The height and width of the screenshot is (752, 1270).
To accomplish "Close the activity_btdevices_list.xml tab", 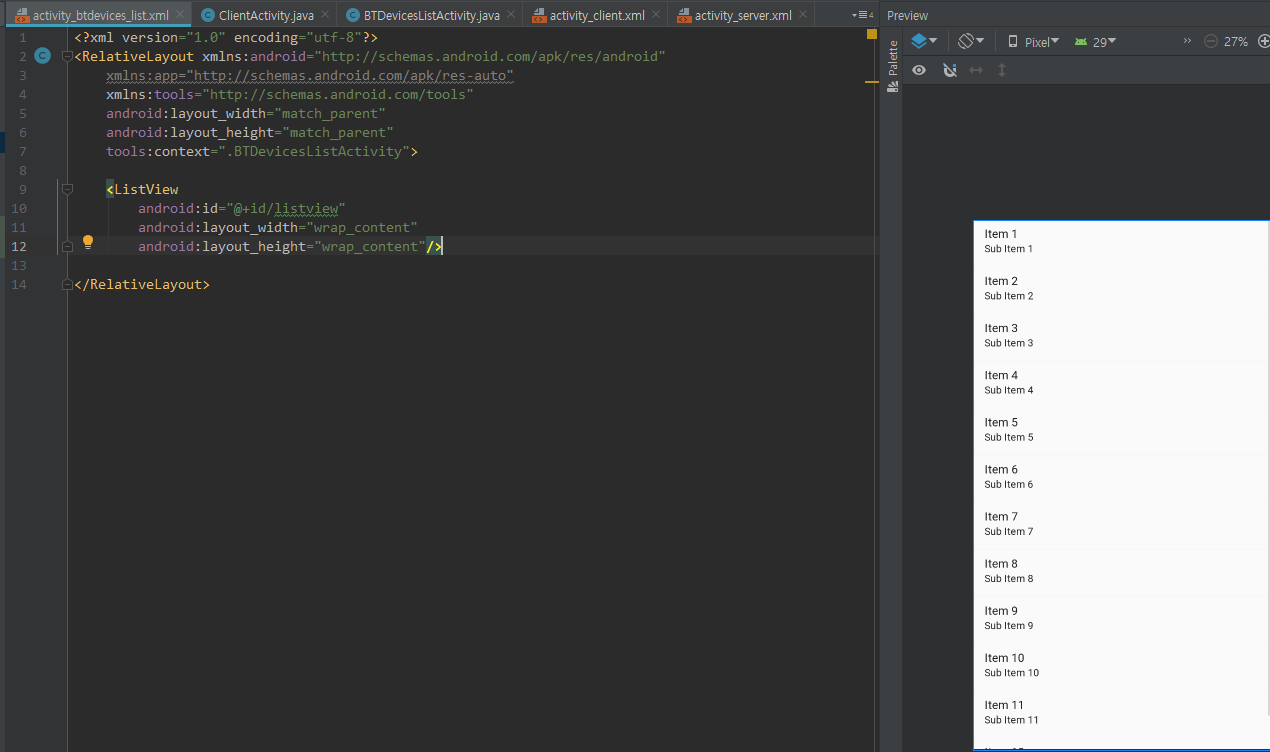I will click(x=180, y=15).
